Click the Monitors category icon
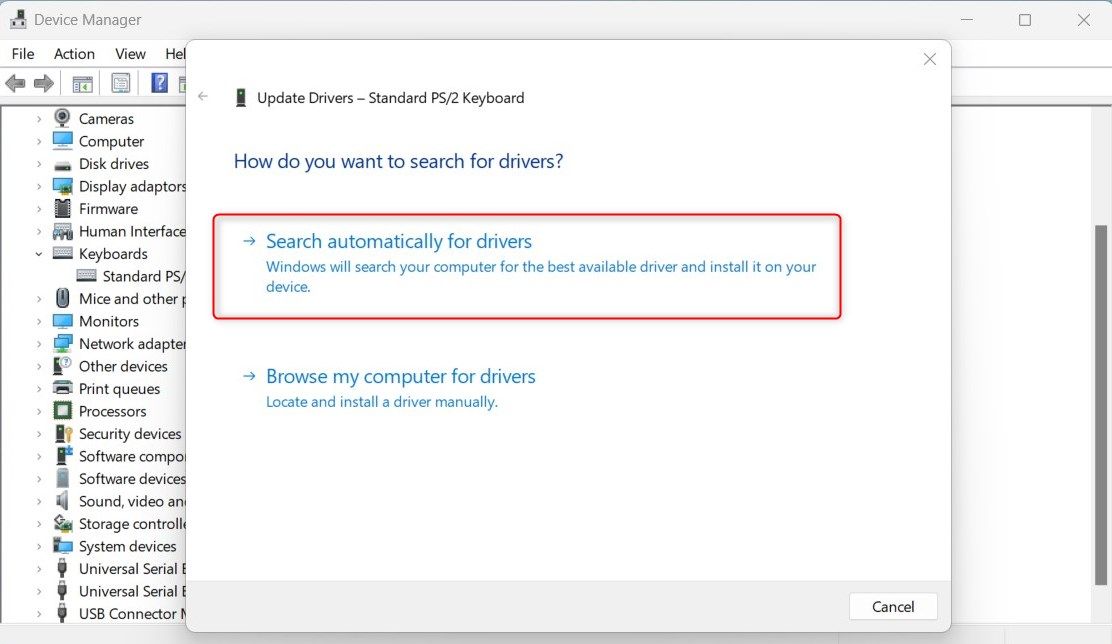 point(63,321)
